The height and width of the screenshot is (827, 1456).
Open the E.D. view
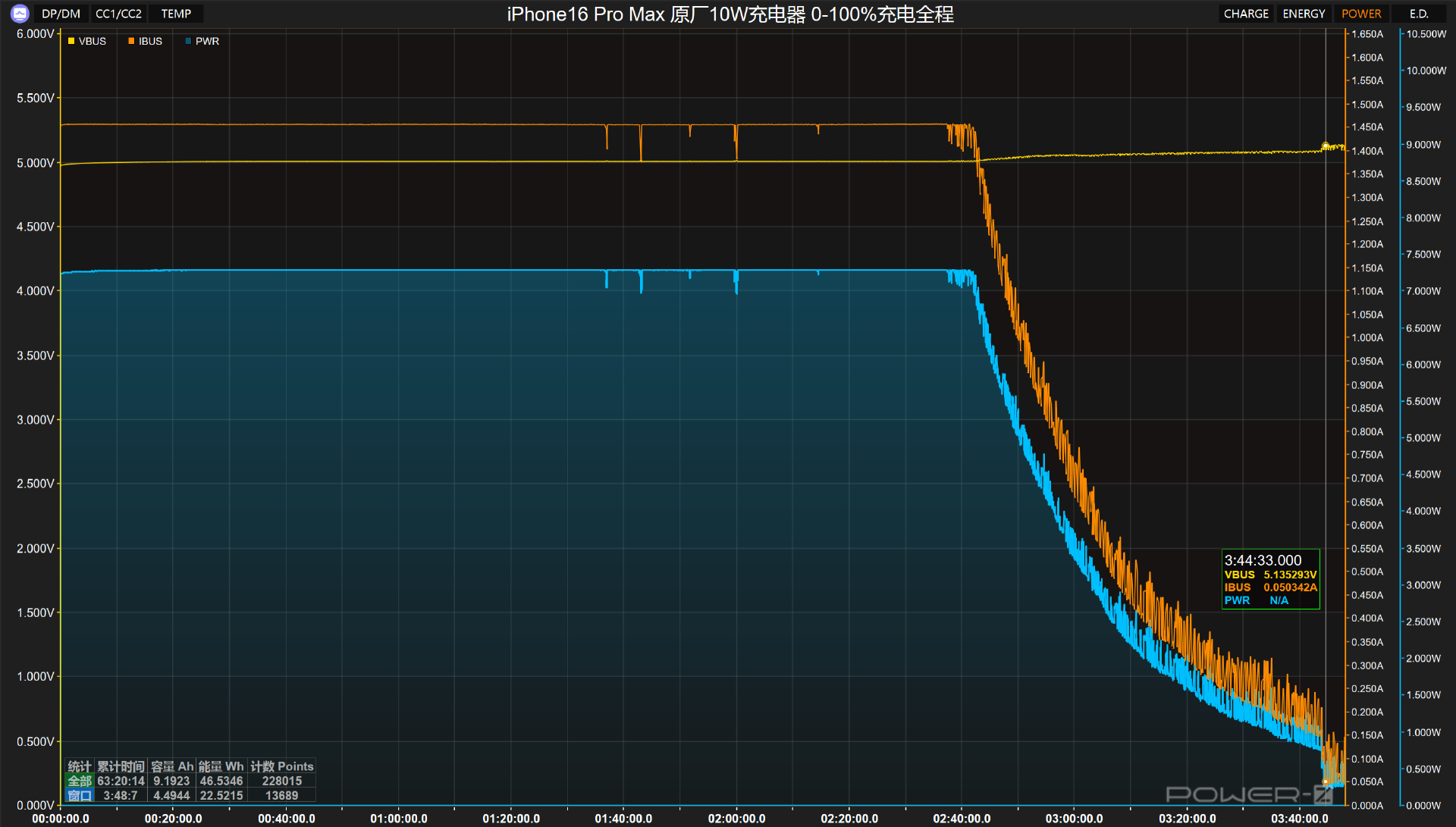(1419, 14)
